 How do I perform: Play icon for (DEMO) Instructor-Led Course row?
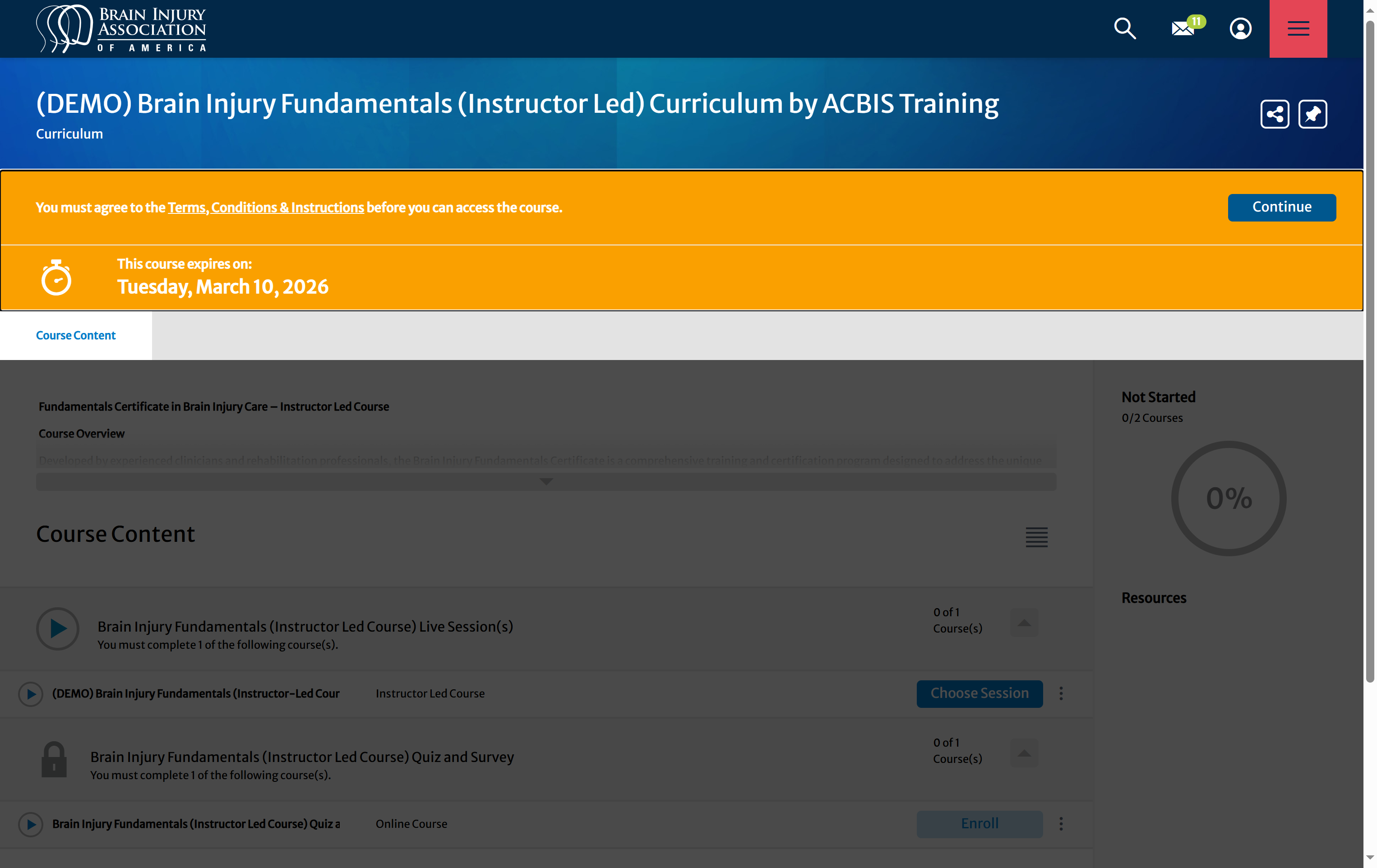[31, 693]
